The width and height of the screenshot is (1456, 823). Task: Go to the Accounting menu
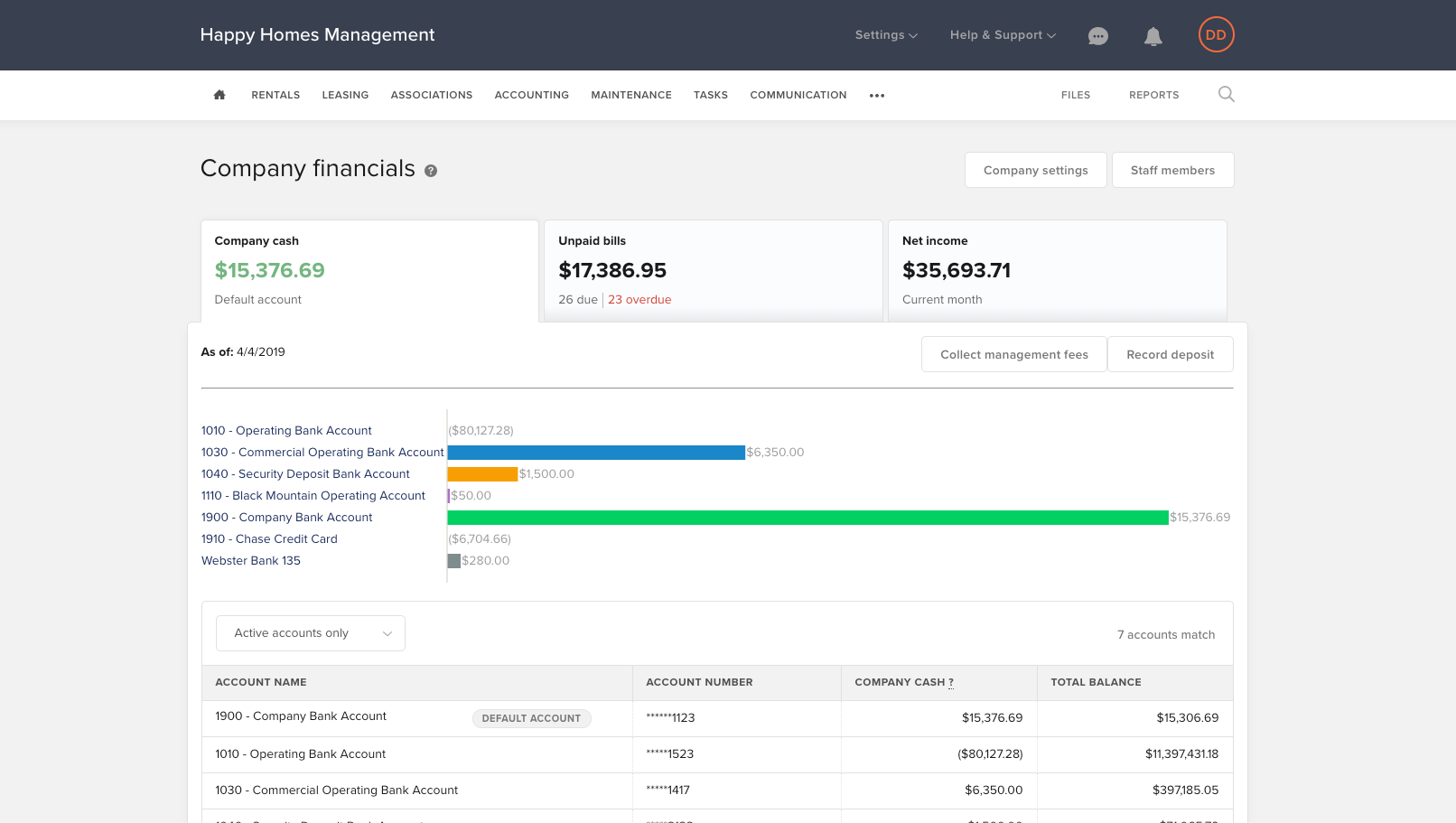(531, 95)
